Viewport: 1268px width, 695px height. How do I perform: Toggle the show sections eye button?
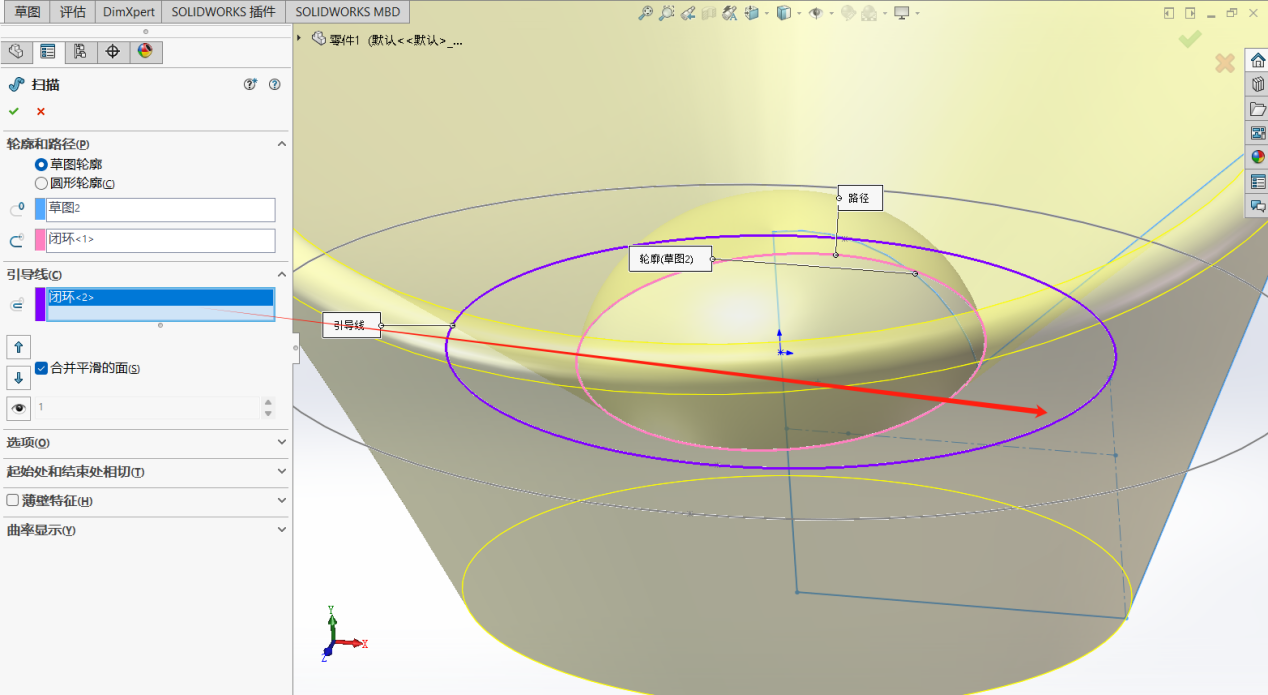18,408
